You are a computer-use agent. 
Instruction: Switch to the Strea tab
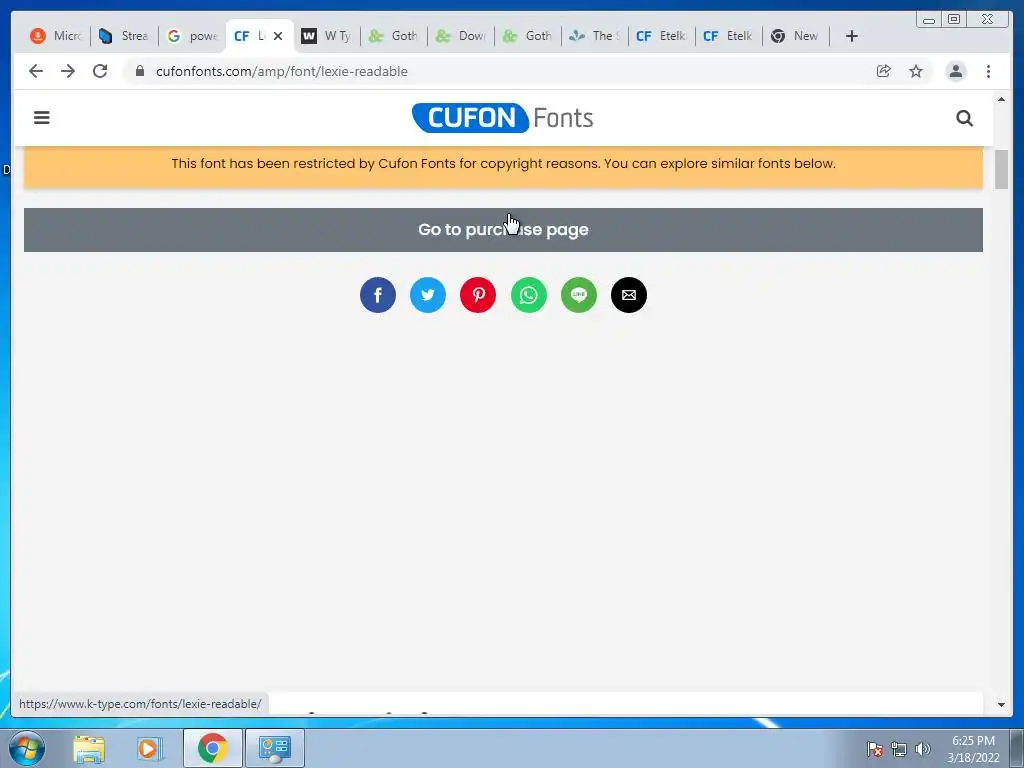(124, 36)
